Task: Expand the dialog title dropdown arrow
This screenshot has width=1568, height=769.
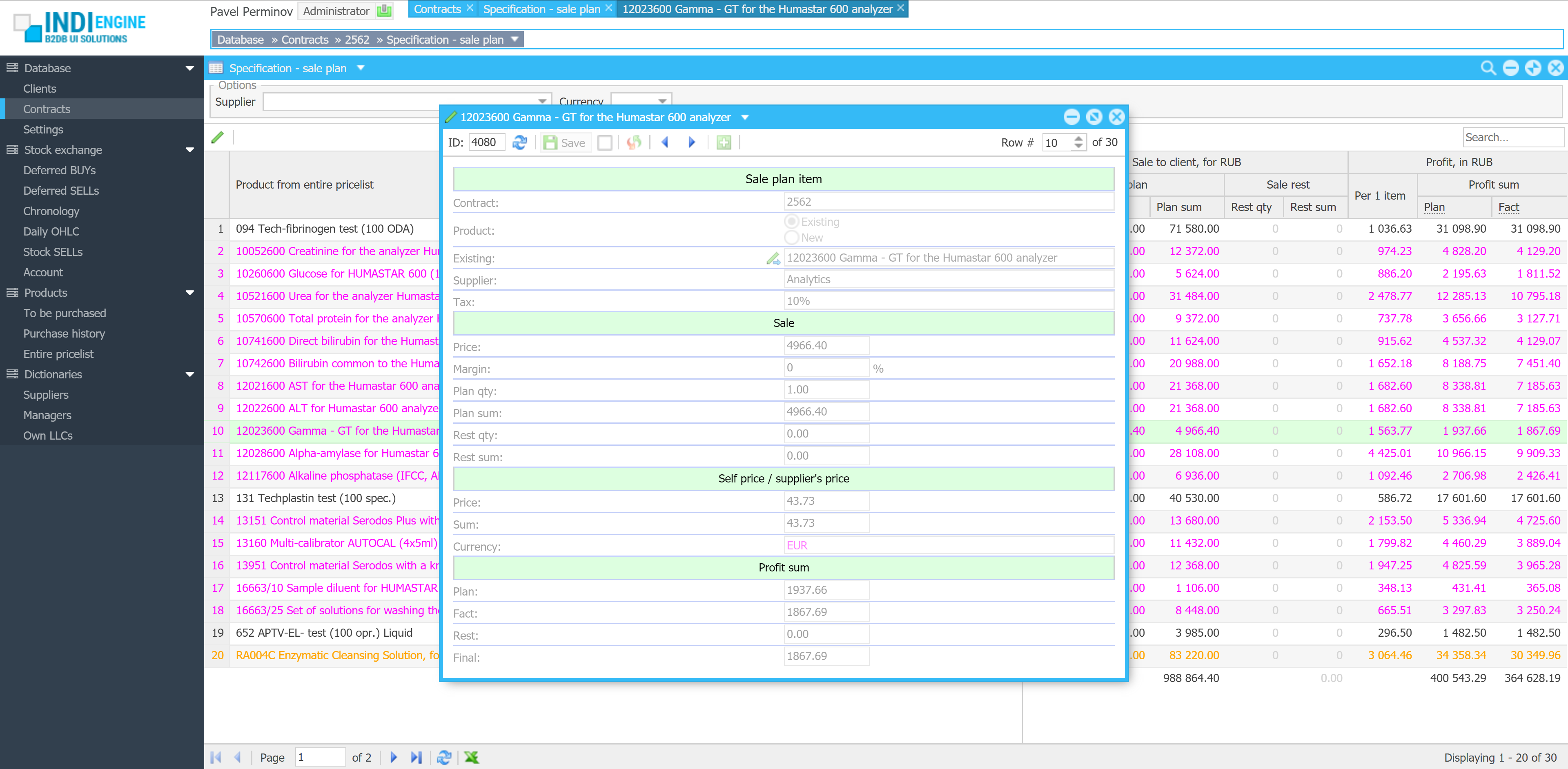Action: [745, 118]
